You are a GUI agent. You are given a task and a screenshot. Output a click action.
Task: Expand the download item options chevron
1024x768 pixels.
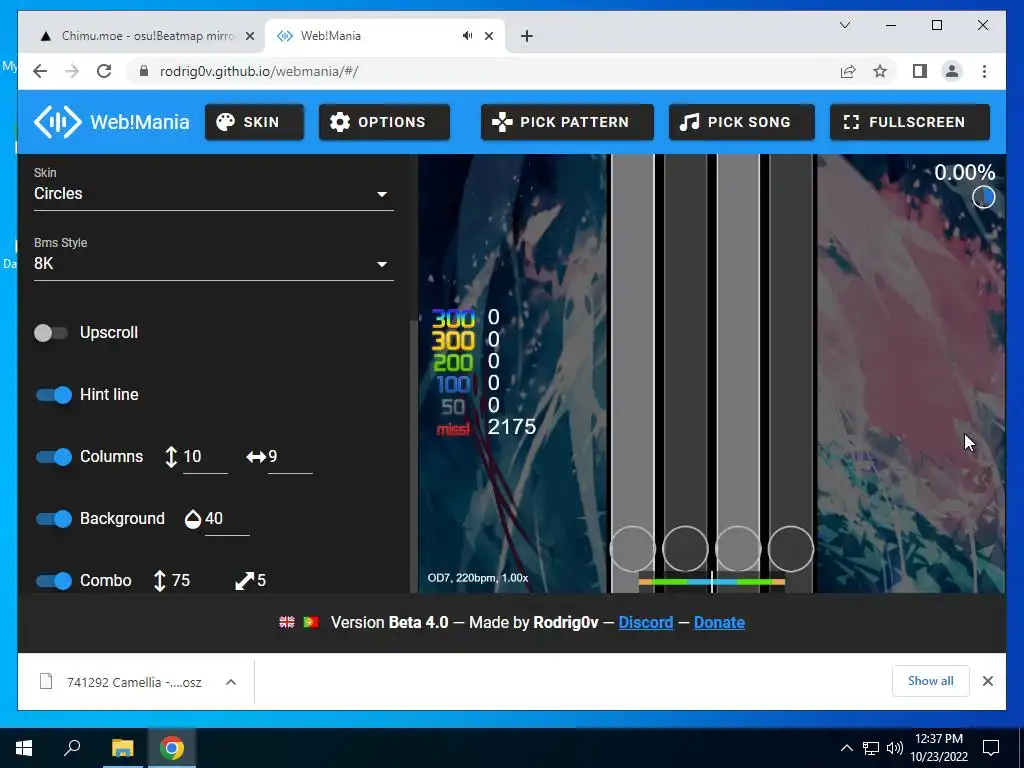click(x=231, y=682)
